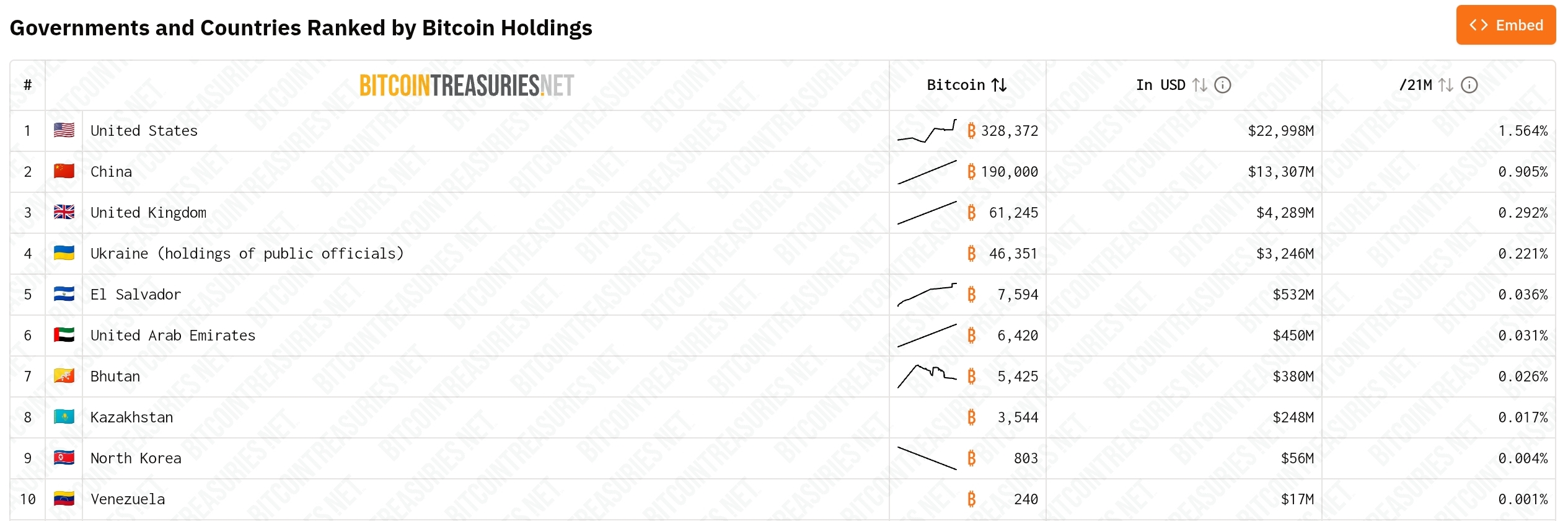Click the United Kingdom flag icon
Image resolution: width=1568 pixels, height=521 pixels.
64,212
